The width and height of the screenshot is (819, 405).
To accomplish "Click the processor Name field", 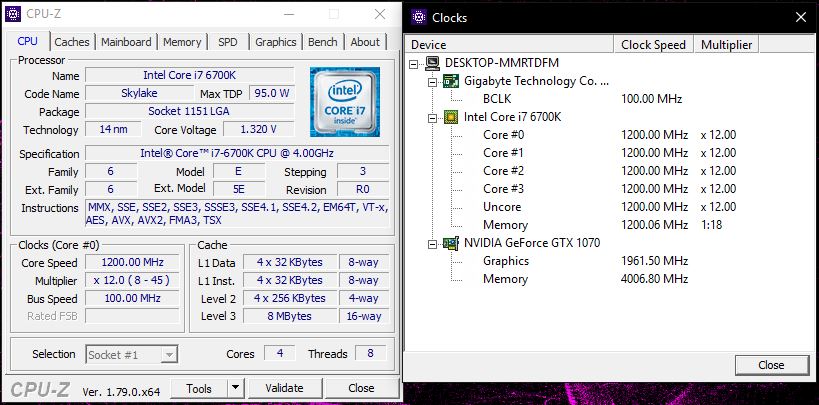I will tap(190, 75).
